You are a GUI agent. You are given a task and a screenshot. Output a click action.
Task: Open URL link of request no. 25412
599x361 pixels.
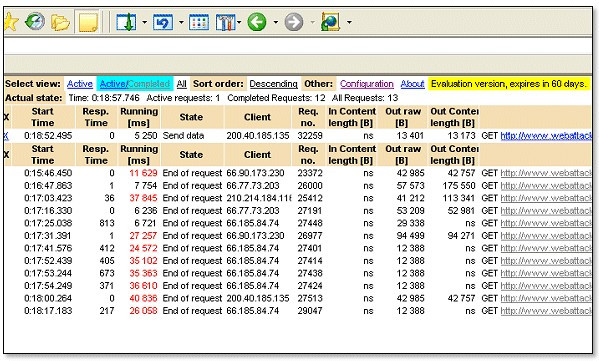pos(546,198)
